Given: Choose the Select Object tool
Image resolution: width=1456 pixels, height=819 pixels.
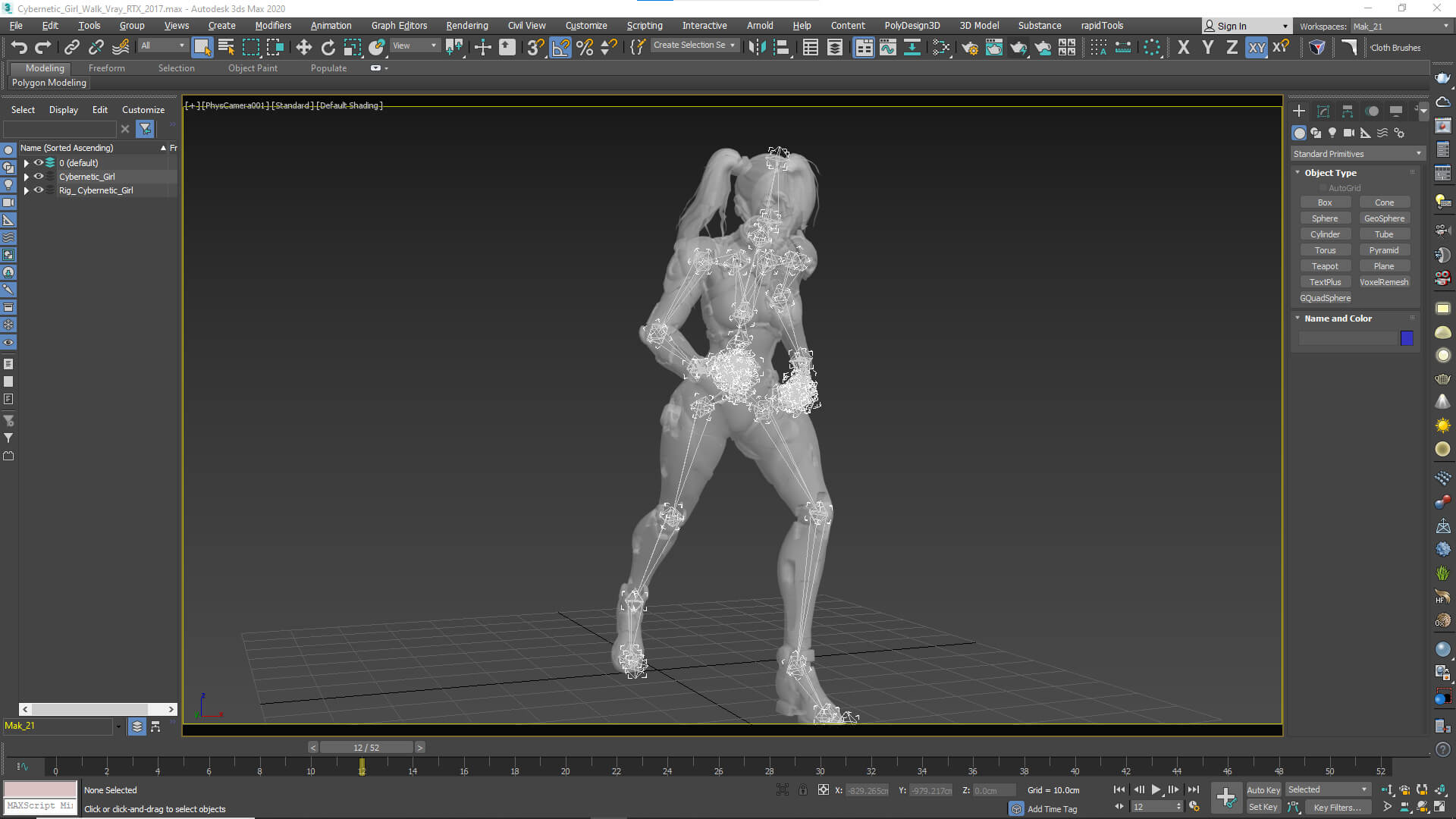Looking at the screenshot, I should pos(202,47).
